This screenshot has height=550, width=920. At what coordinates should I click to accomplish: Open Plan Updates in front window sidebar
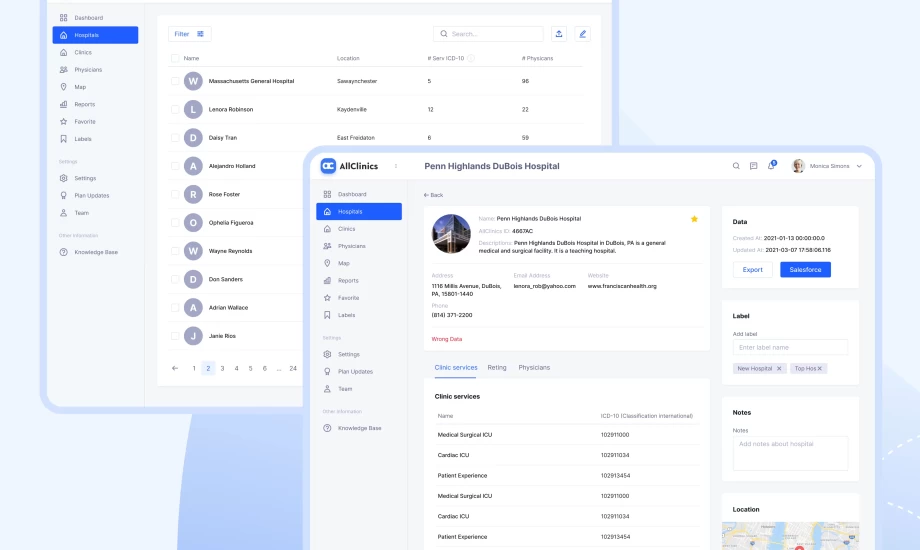359,372
